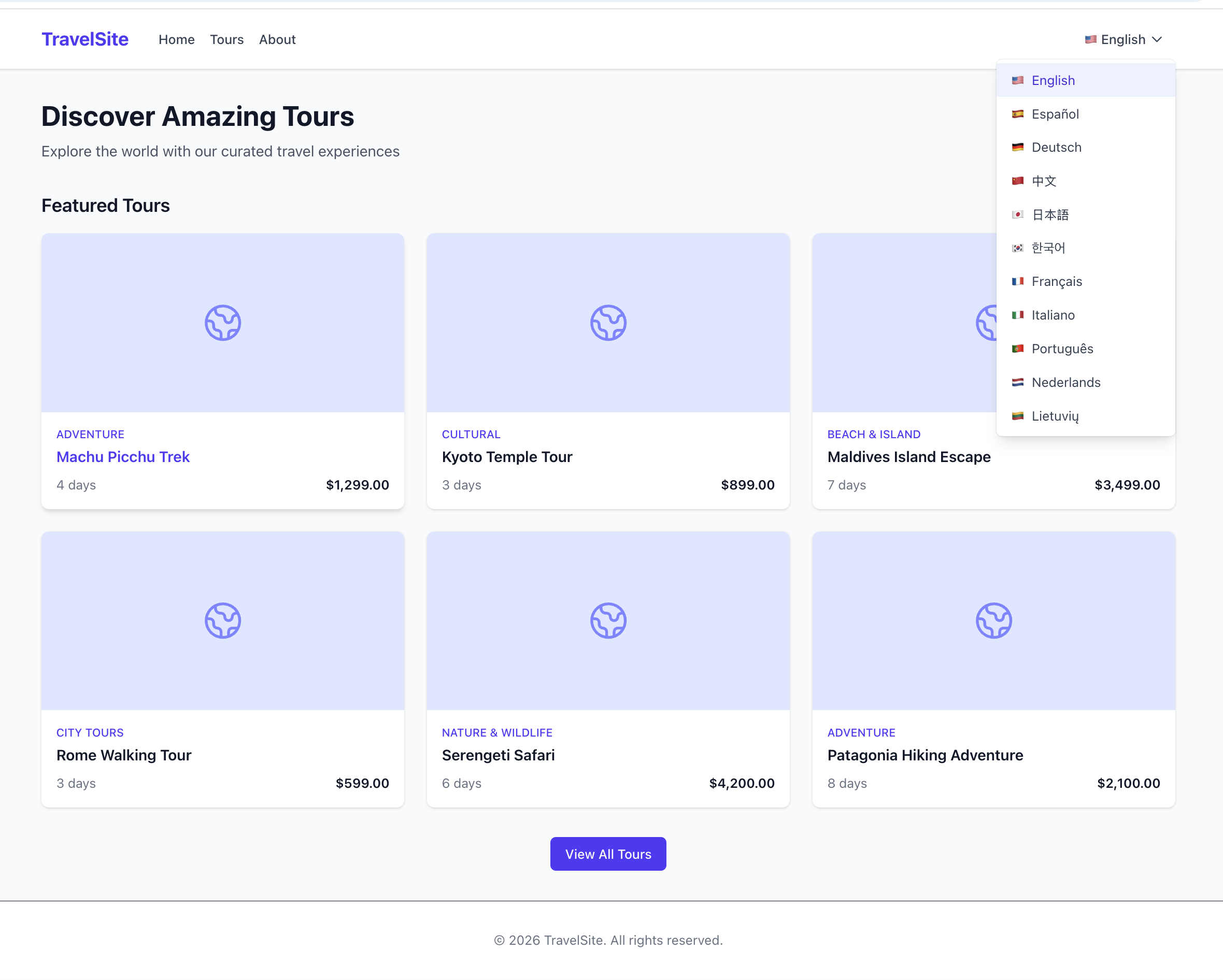Pick Português from the language list
This screenshot has height=980, width=1223.
tap(1062, 349)
